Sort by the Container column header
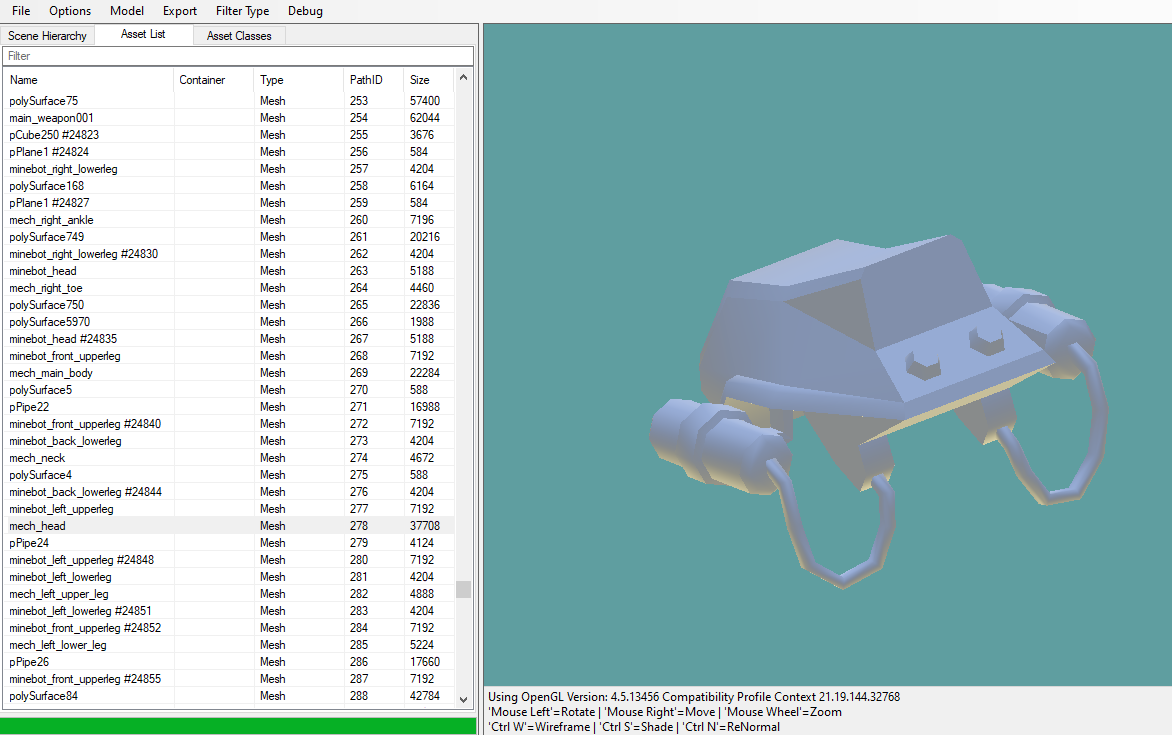The height and width of the screenshot is (735, 1172). point(214,80)
